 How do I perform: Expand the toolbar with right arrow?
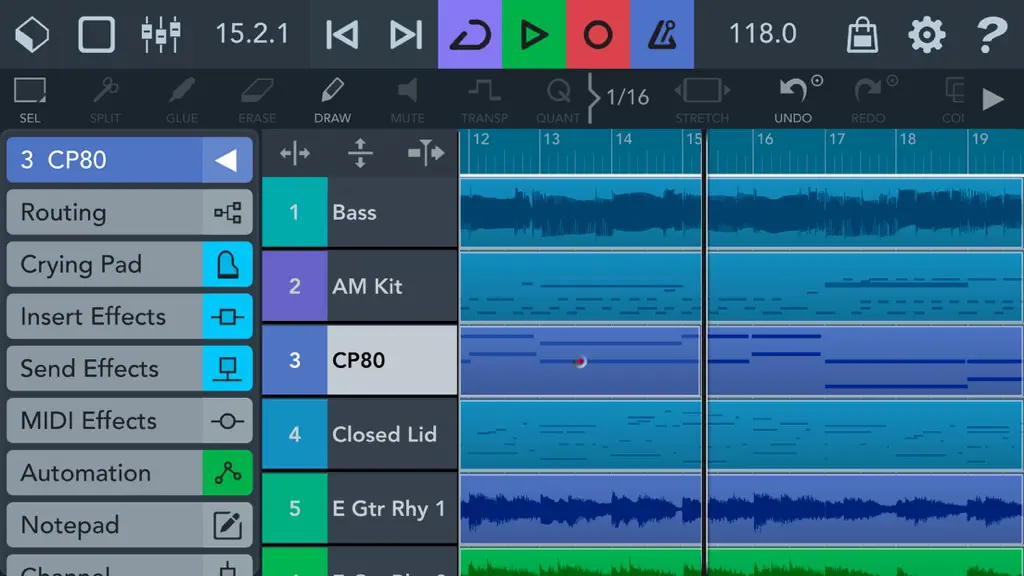[994, 99]
